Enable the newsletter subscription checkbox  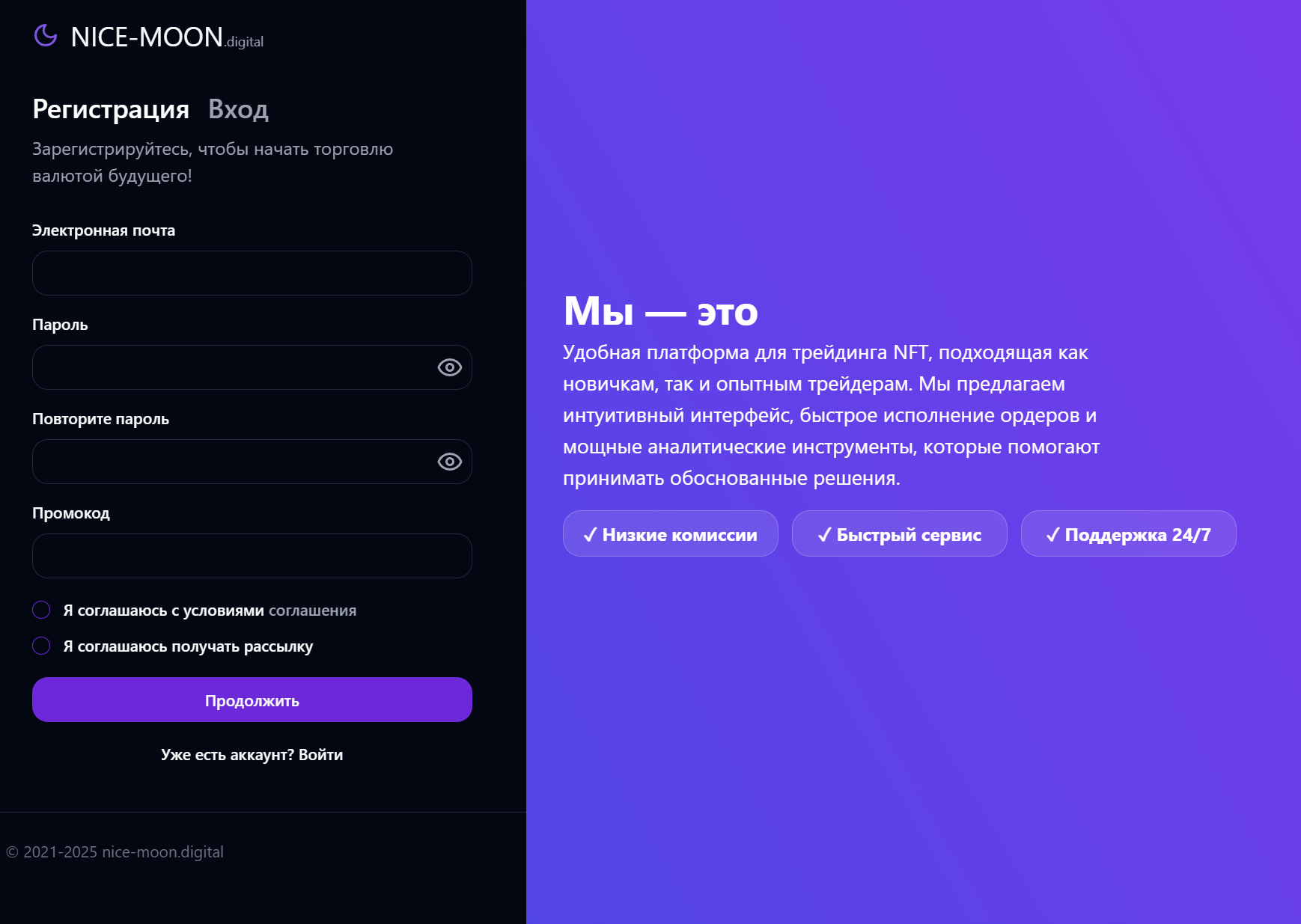(x=42, y=646)
